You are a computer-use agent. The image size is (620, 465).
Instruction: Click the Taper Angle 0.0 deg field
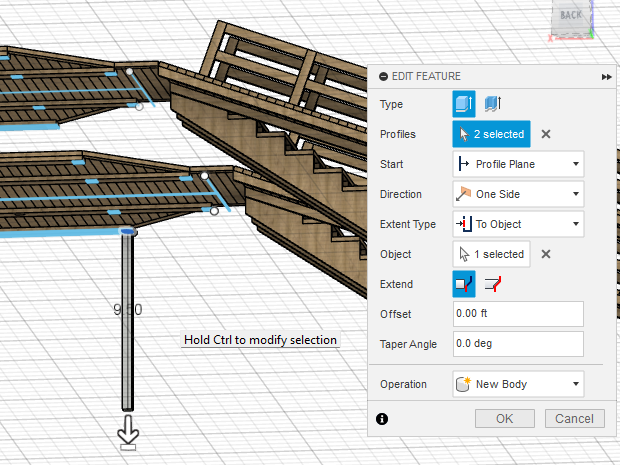point(518,344)
